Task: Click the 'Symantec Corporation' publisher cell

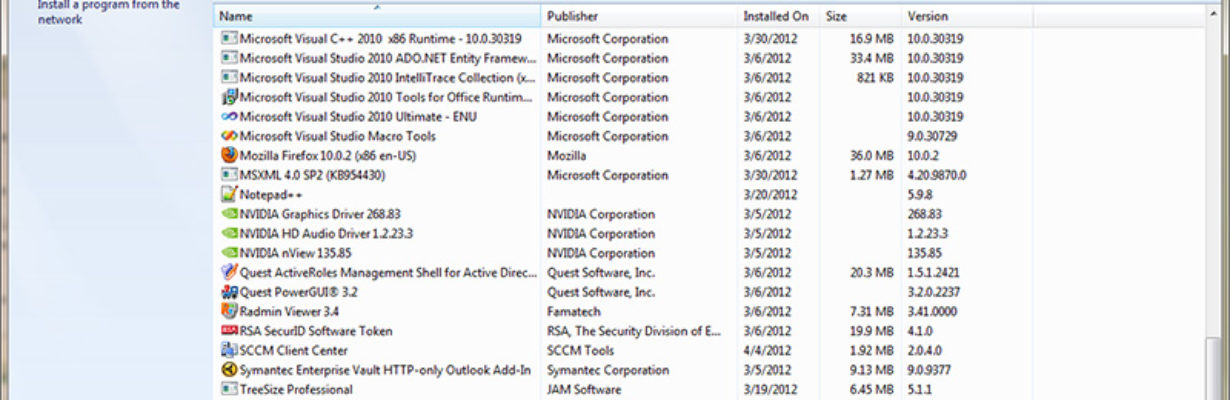Action: click(606, 370)
